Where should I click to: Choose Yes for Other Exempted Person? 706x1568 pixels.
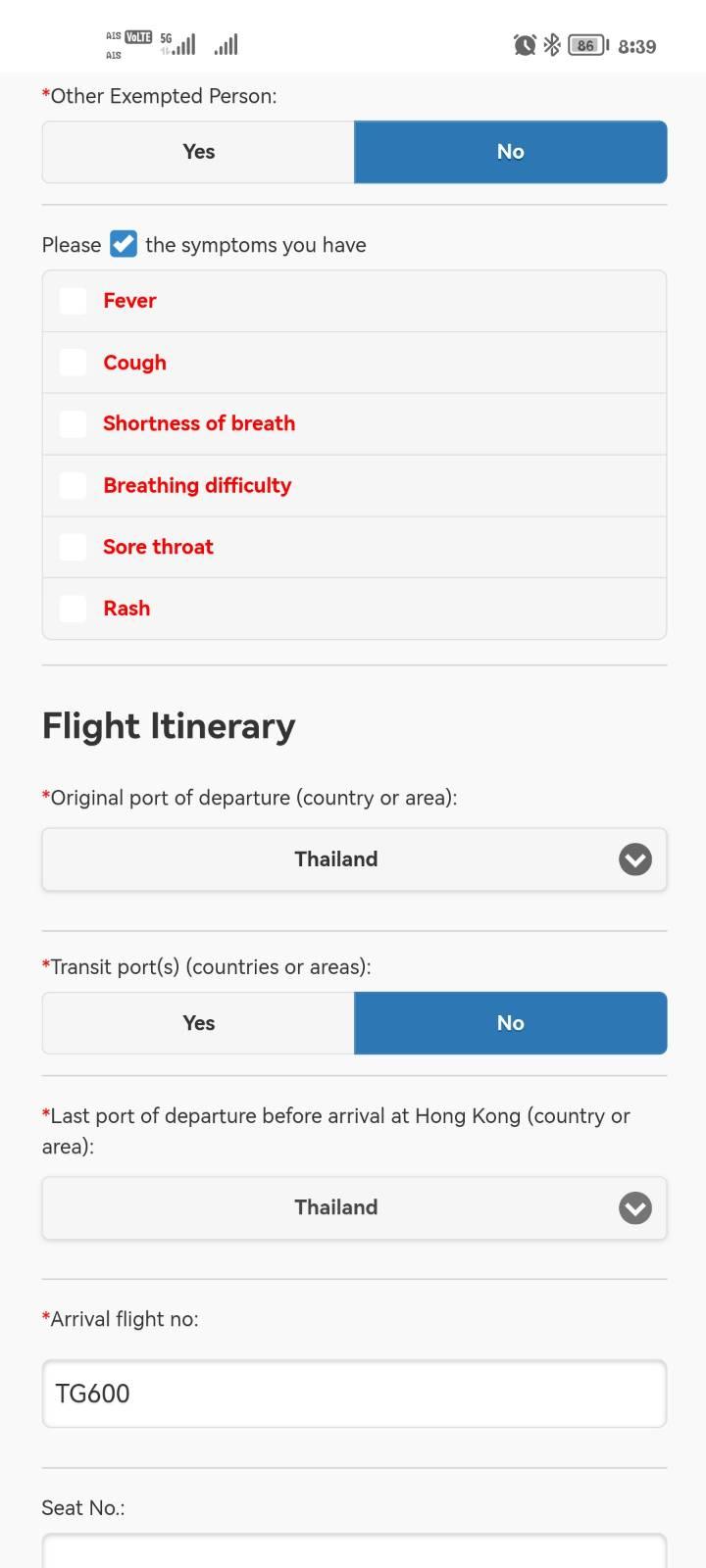tap(198, 152)
